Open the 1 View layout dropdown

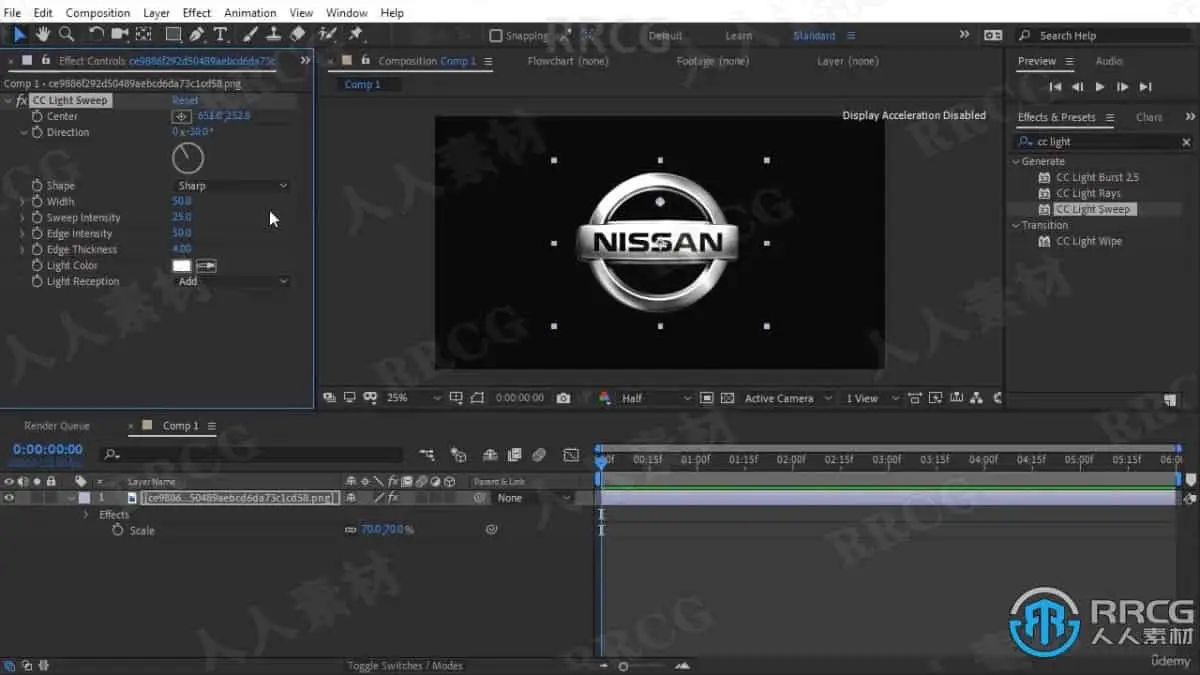pyautogui.click(x=872, y=398)
